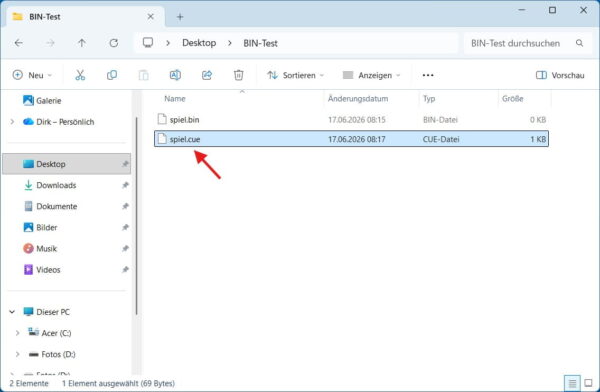The width and height of the screenshot is (600, 392).
Task: Unpin Bilder using its pin icon
Action: coord(125,227)
